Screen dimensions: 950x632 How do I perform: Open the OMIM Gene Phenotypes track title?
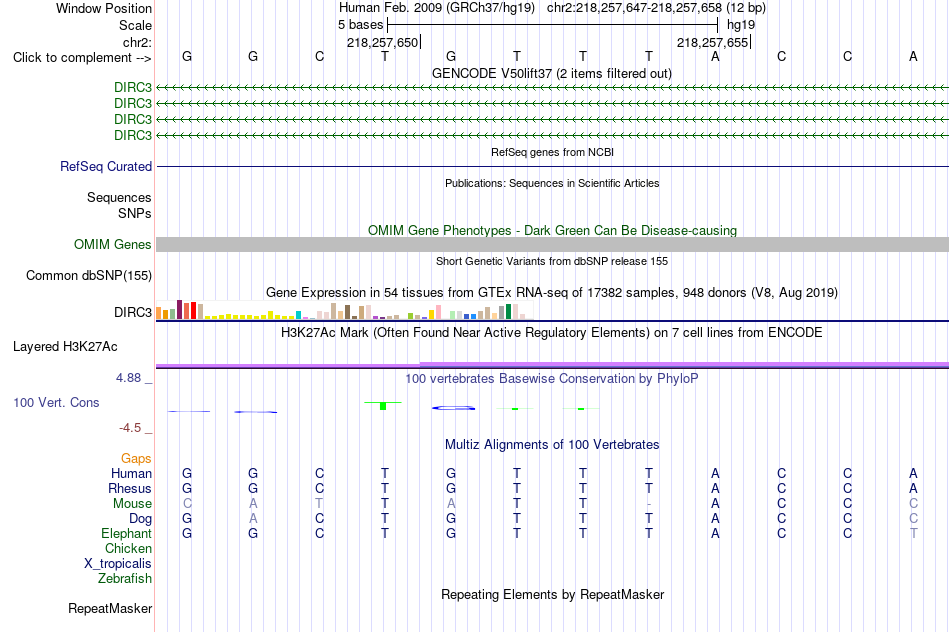point(552,230)
